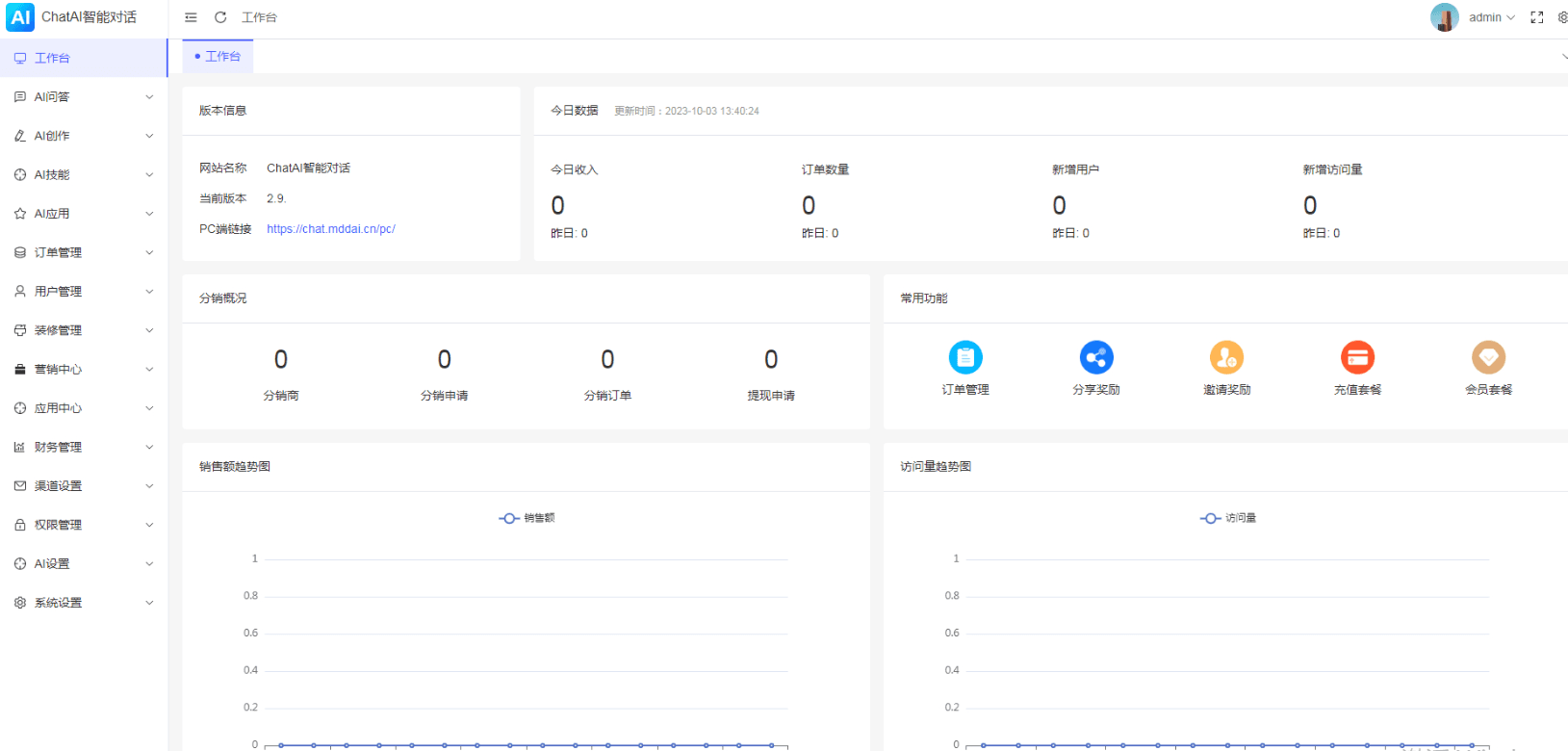The width and height of the screenshot is (1568, 751).
Task: Expand the 营销中心 menu chevron
Action: 149,370
